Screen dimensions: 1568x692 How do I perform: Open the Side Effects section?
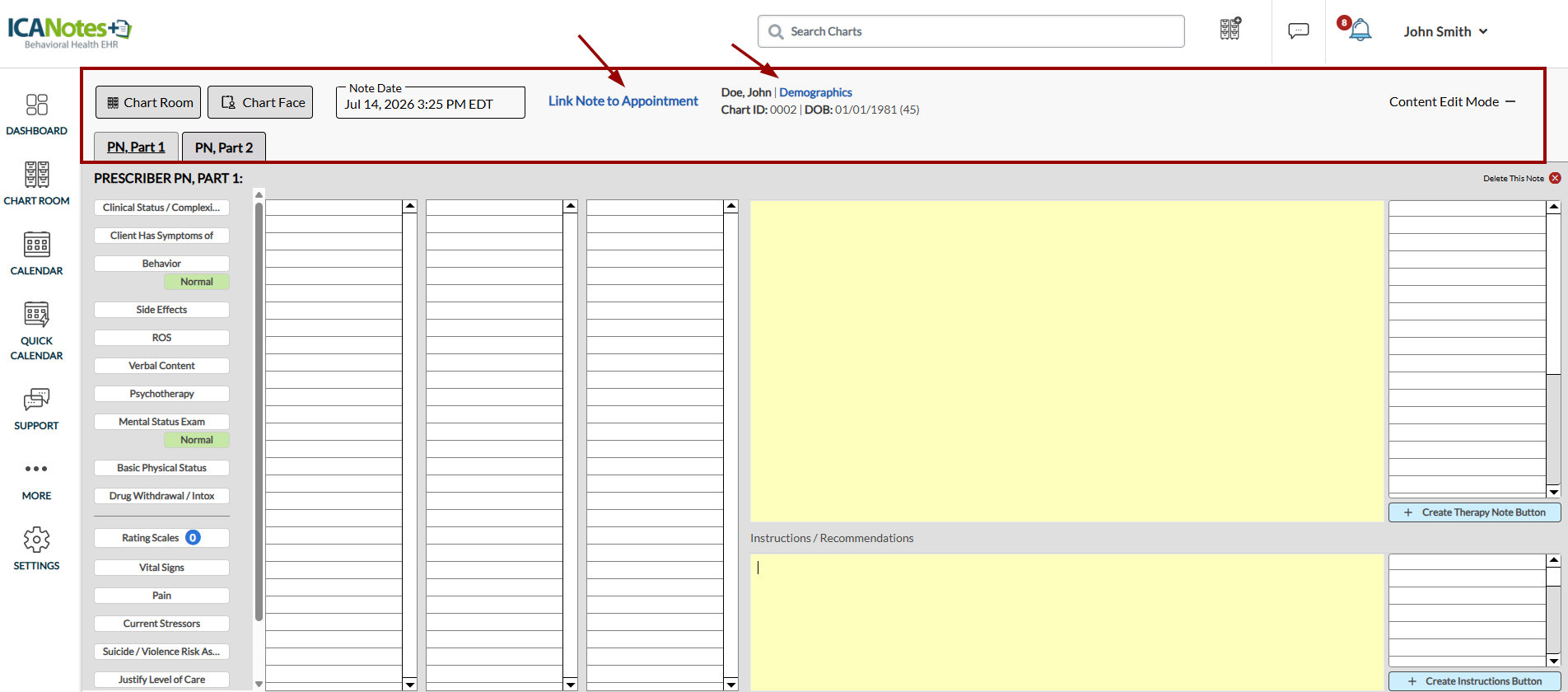coord(161,310)
